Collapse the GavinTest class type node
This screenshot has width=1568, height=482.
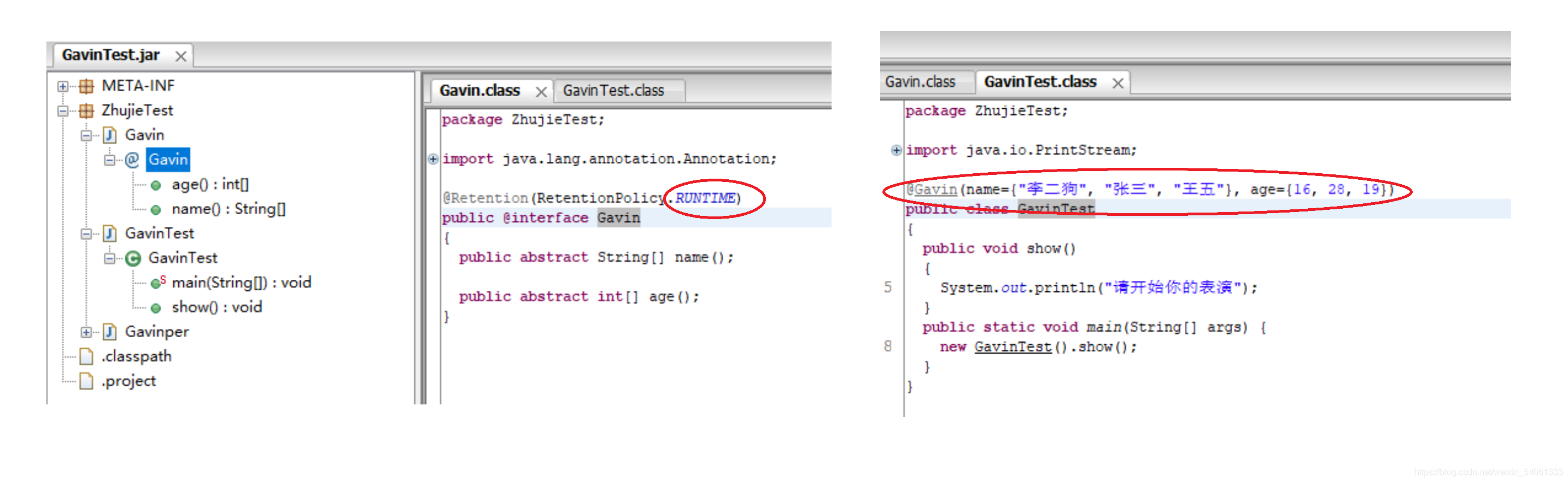[x=109, y=258]
